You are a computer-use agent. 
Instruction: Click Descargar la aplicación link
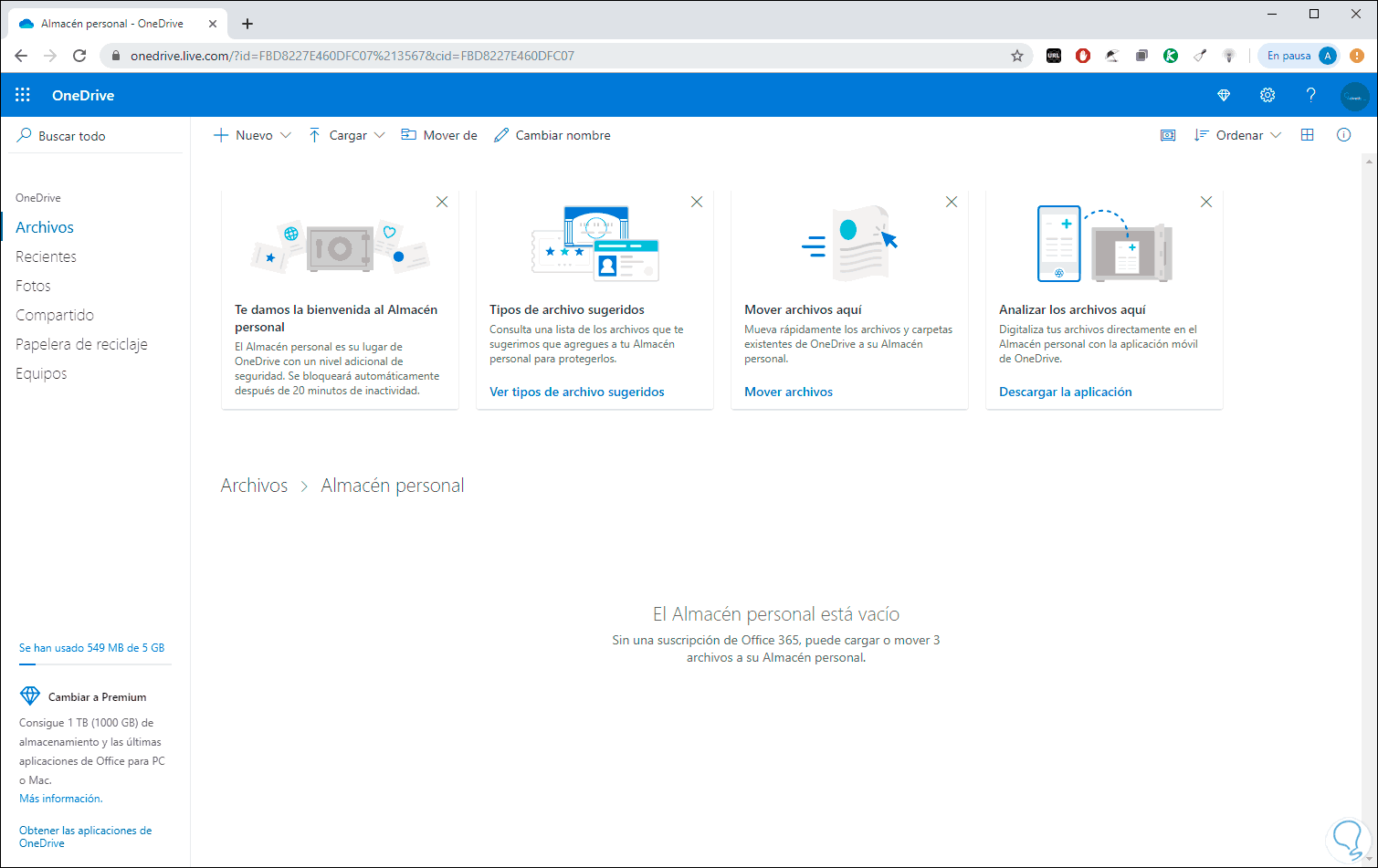click(1066, 392)
